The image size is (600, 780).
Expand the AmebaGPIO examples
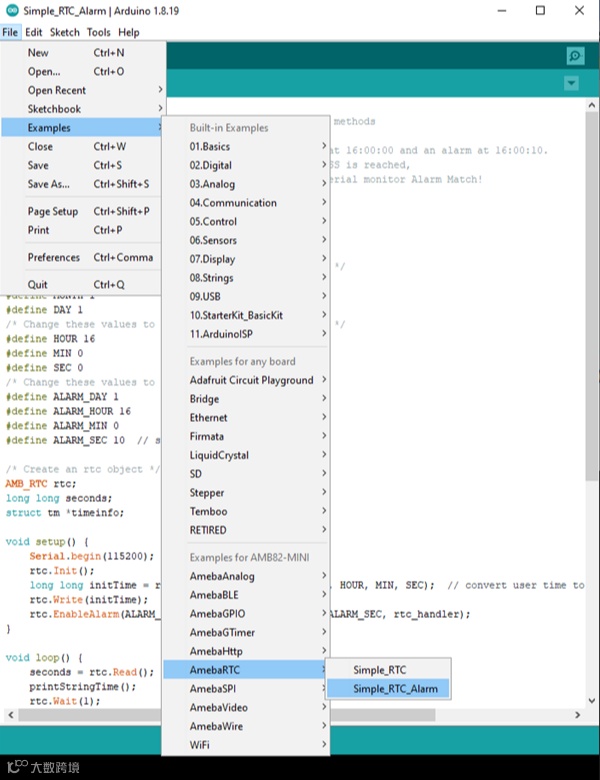click(x=246, y=613)
